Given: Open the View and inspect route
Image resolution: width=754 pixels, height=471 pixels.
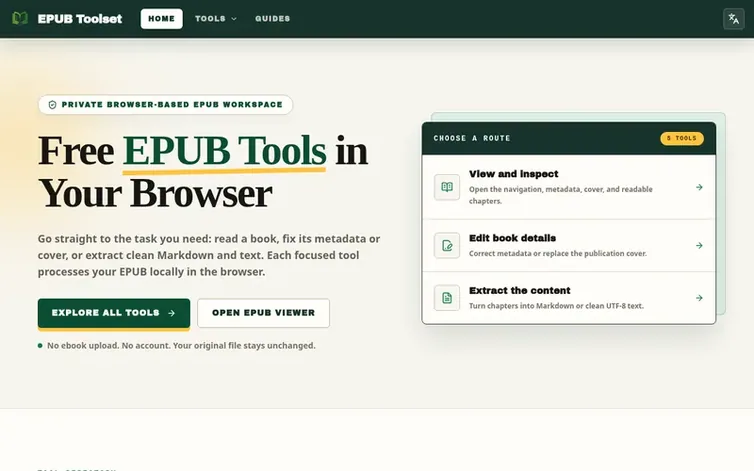Looking at the screenshot, I should pos(569,187).
